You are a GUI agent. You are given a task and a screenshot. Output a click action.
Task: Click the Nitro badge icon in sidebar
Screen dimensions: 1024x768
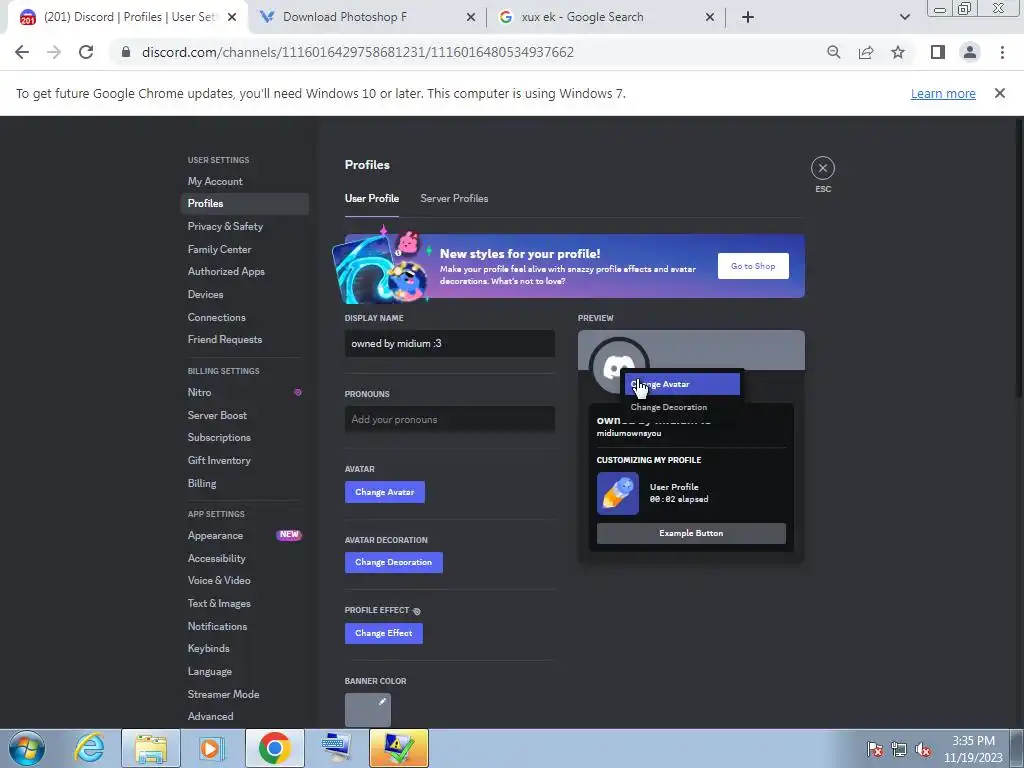coord(298,392)
